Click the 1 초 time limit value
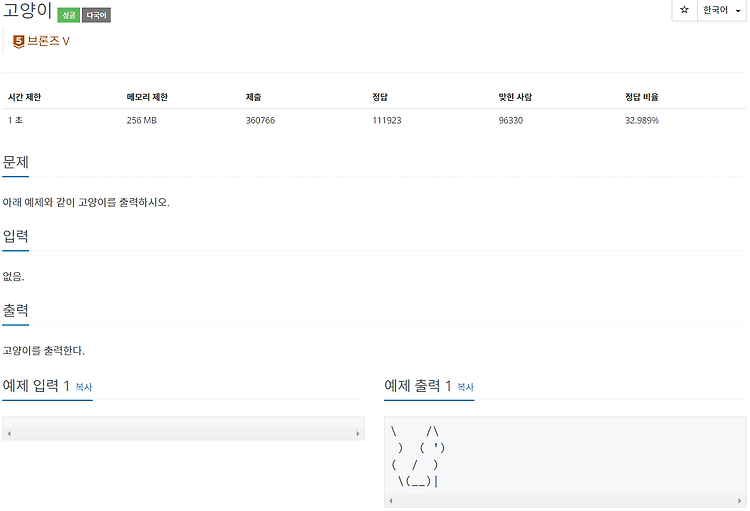 pos(15,120)
